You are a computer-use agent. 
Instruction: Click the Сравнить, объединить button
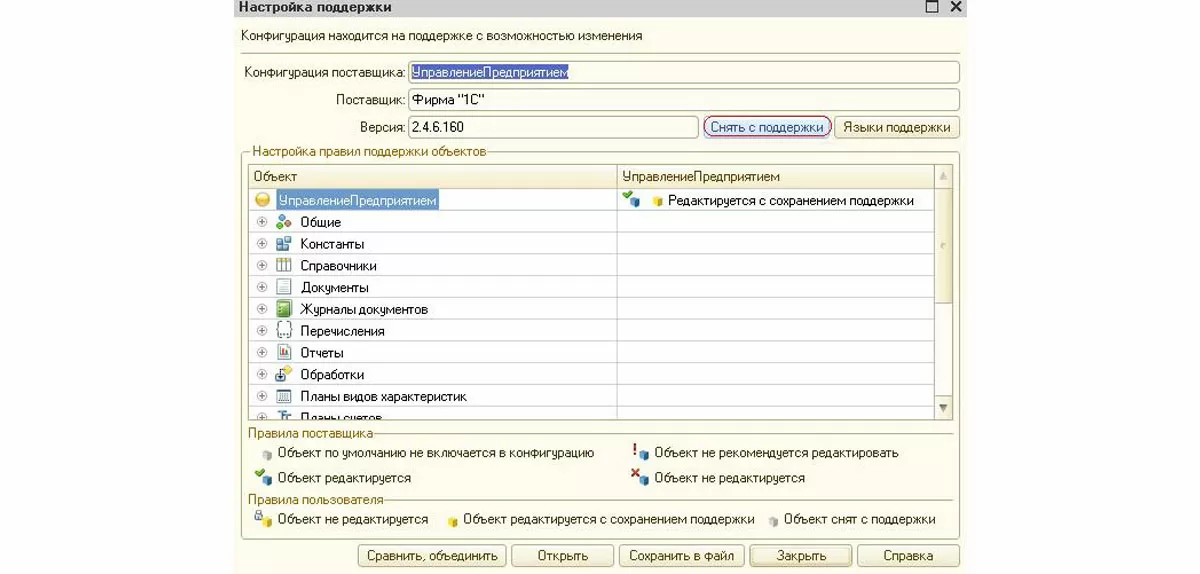(x=432, y=556)
